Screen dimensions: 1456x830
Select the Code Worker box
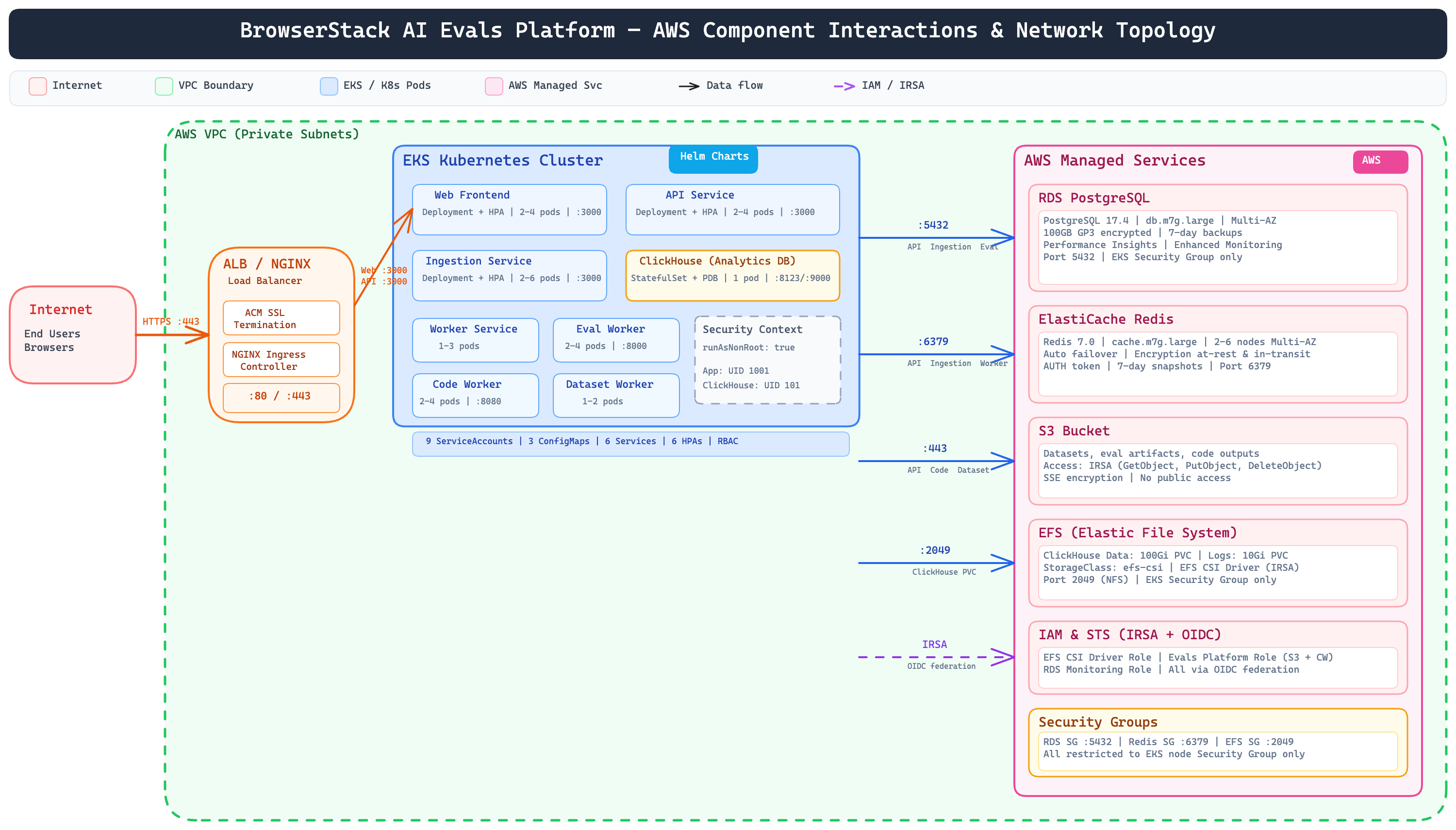475,395
